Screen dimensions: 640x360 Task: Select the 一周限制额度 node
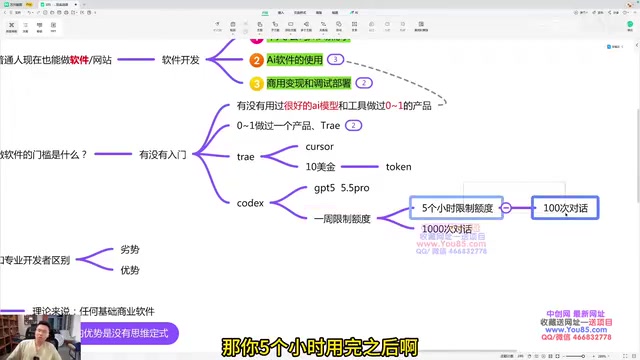(342, 219)
